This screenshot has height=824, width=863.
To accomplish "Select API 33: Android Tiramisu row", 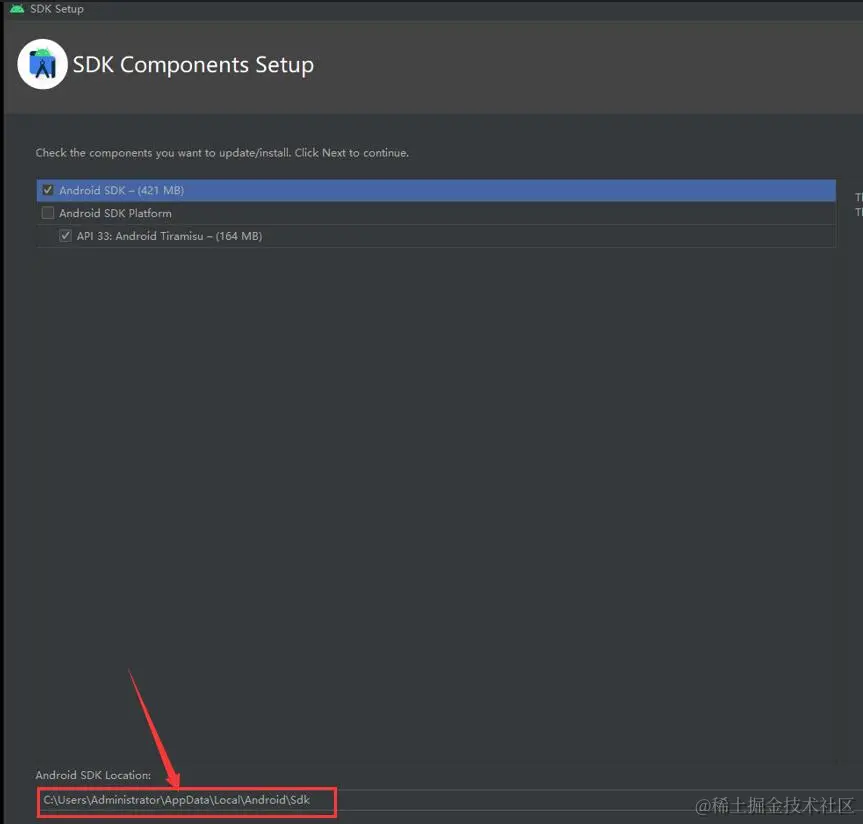I will click(436, 236).
